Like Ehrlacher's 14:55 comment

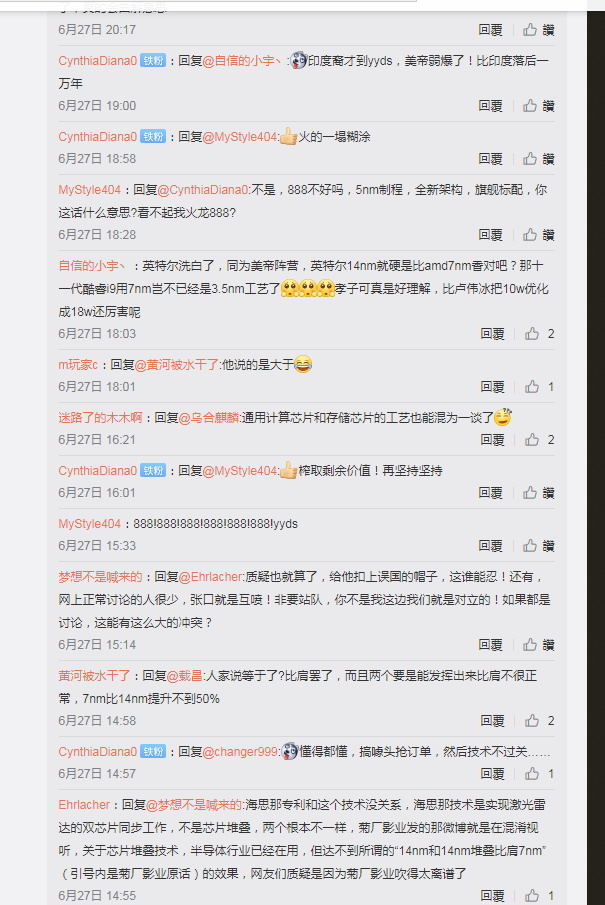(540, 896)
